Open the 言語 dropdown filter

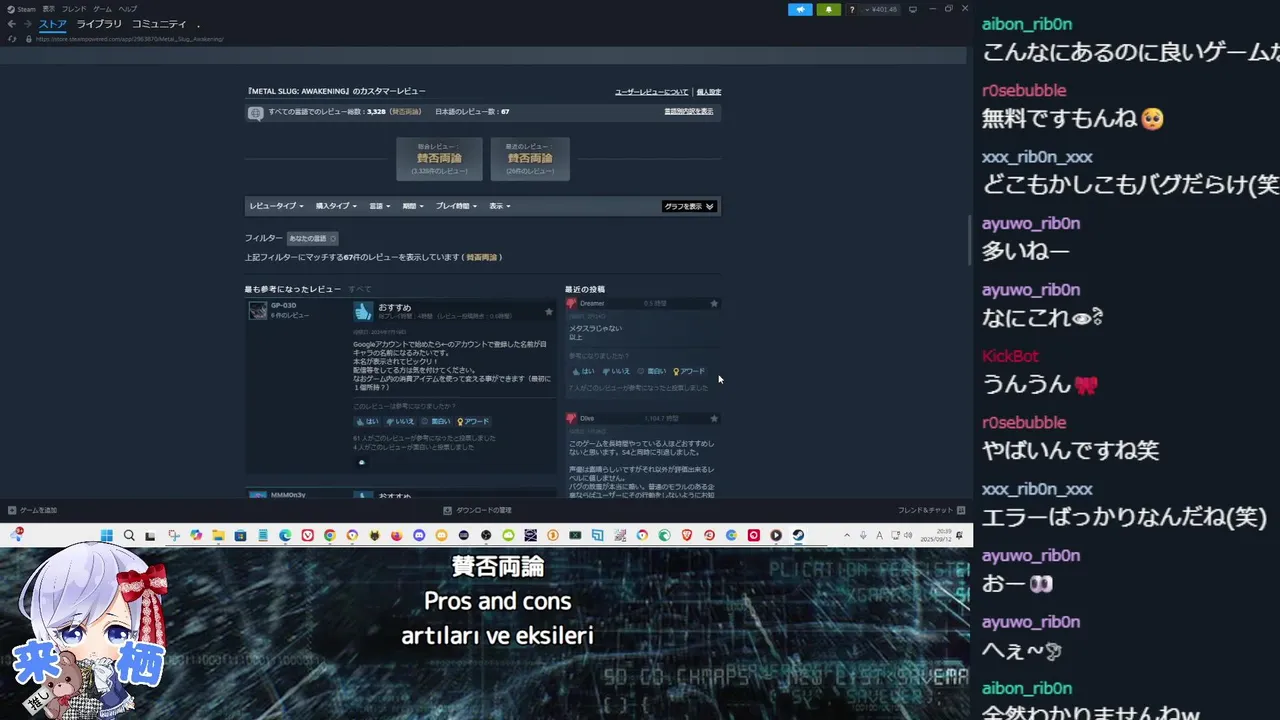tap(379, 206)
